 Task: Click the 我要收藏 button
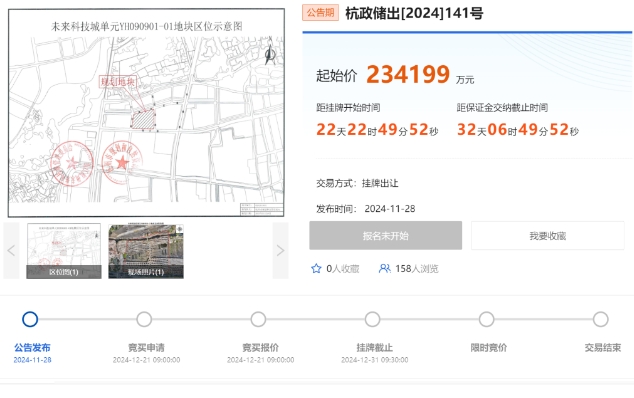point(547,235)
